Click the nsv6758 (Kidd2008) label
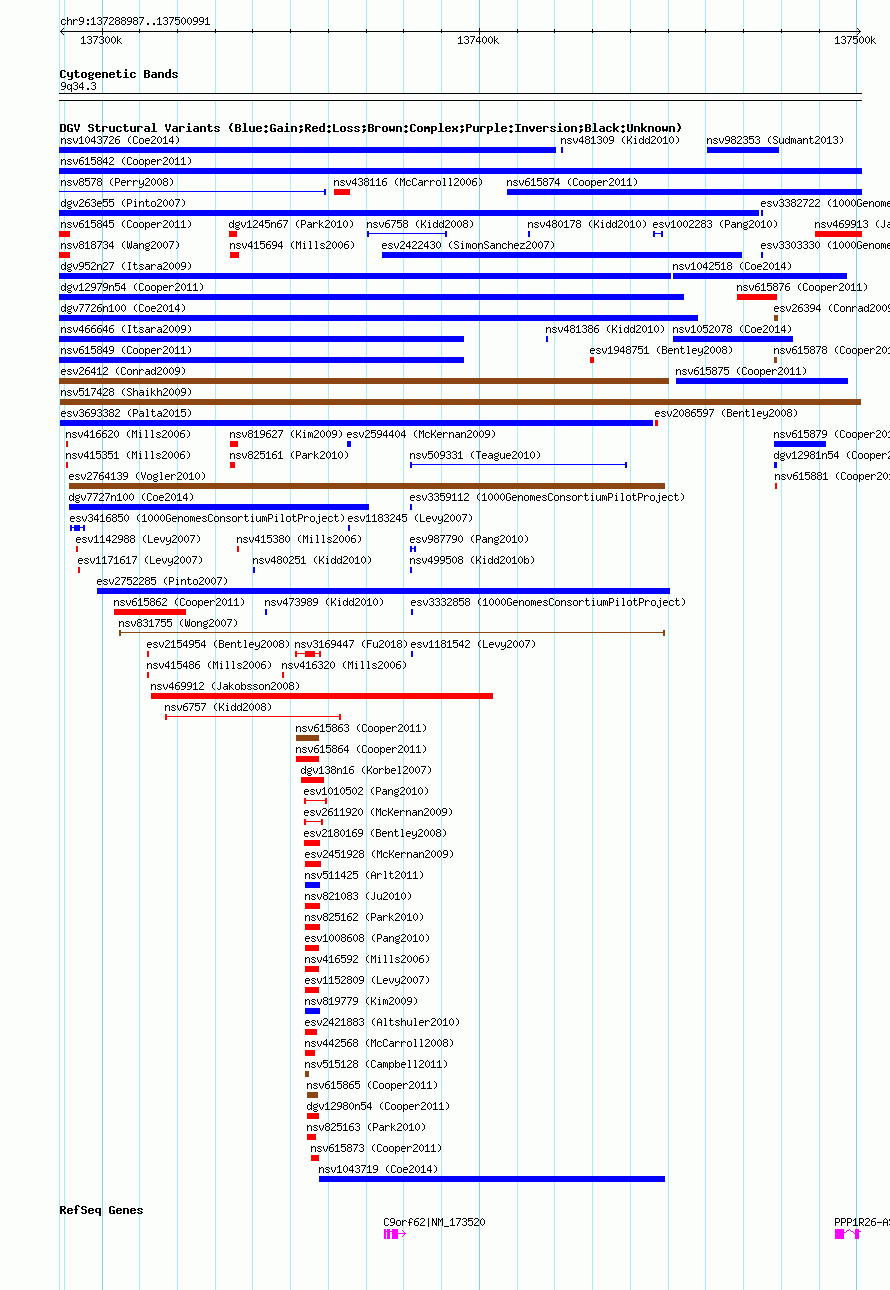Image resolution: width=890 pixels, height=1290 pixels. click(x=420, y=224)
